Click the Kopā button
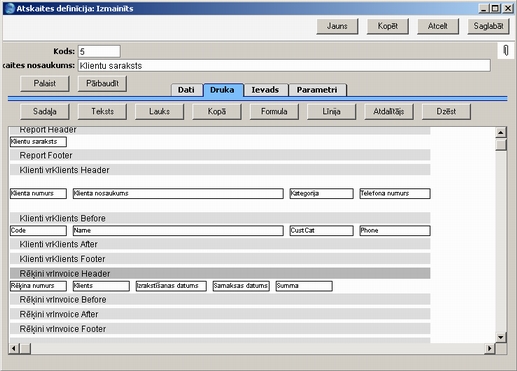Viewport: 517px width, 371px height. coord(217,111)
